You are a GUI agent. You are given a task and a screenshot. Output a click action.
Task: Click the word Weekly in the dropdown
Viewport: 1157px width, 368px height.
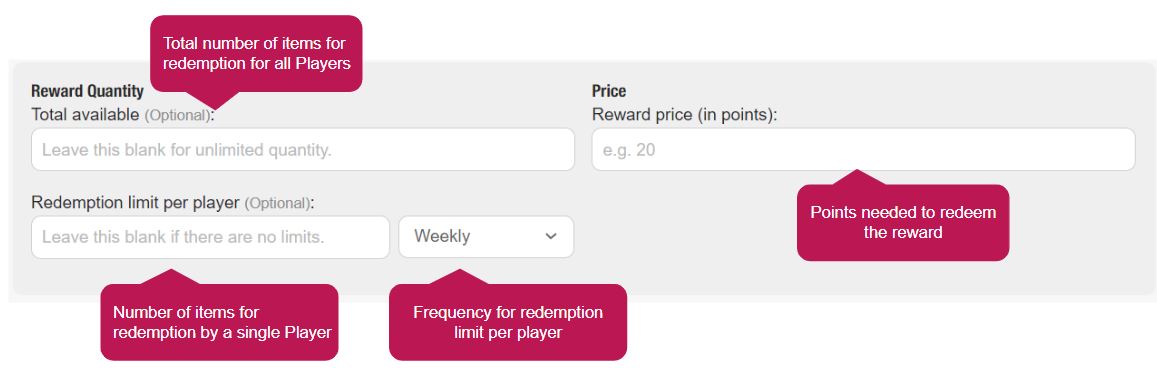pyautogui.click(x=442, y=237)
